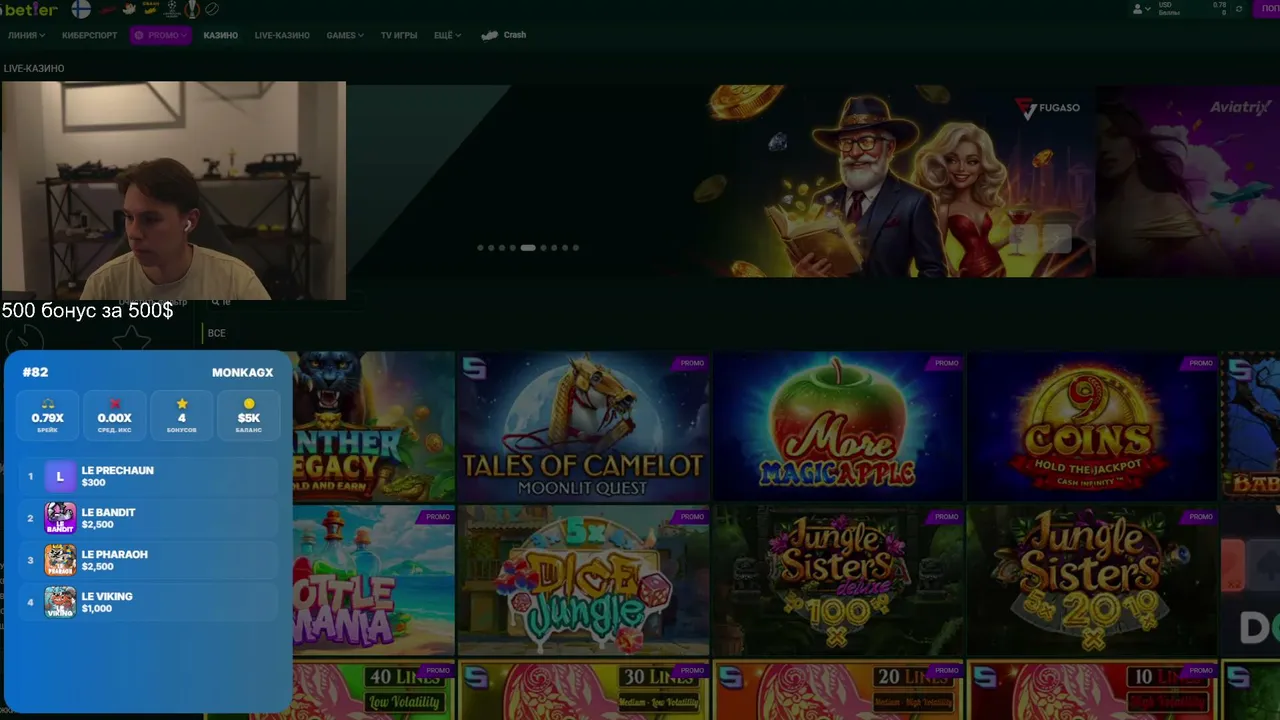Open the 10 Lines slot tile
The height and width of the screenshot is (720, 1280).
click(1092, 690)
